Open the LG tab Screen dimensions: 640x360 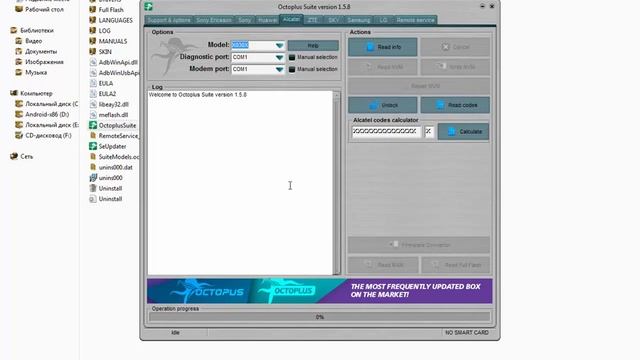click(383, 20)
